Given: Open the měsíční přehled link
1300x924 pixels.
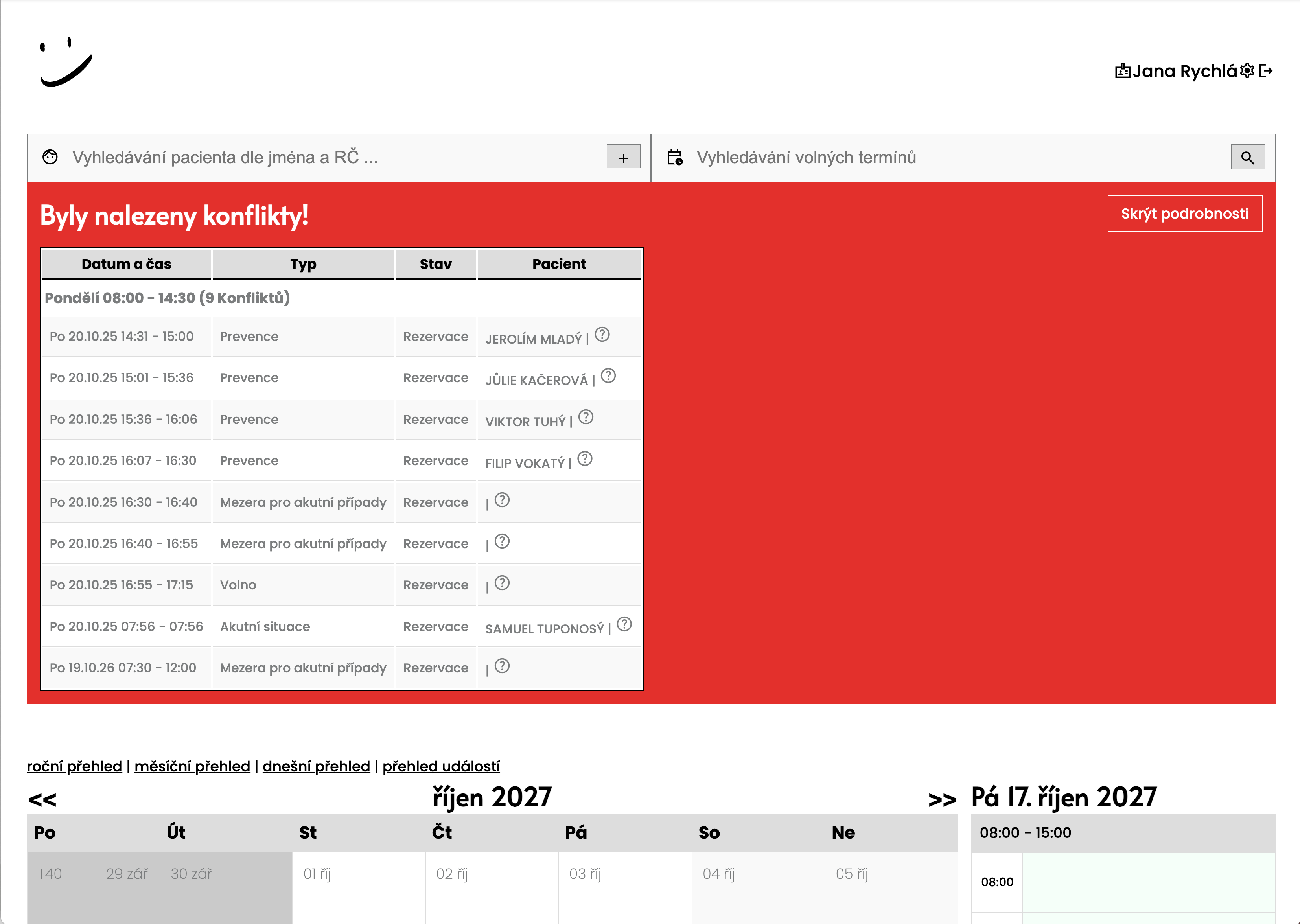Looking at the screenshot, I should click(192, 766).
